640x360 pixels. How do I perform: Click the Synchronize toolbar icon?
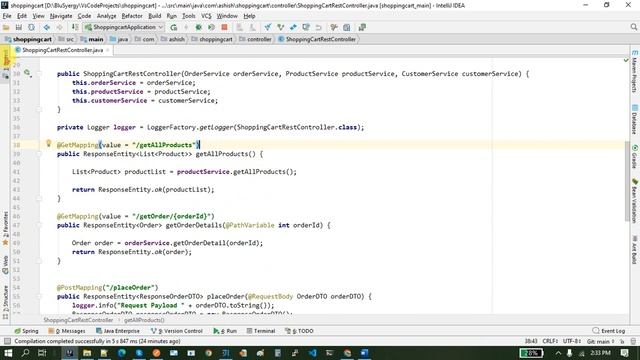click(x=31, y=27)
